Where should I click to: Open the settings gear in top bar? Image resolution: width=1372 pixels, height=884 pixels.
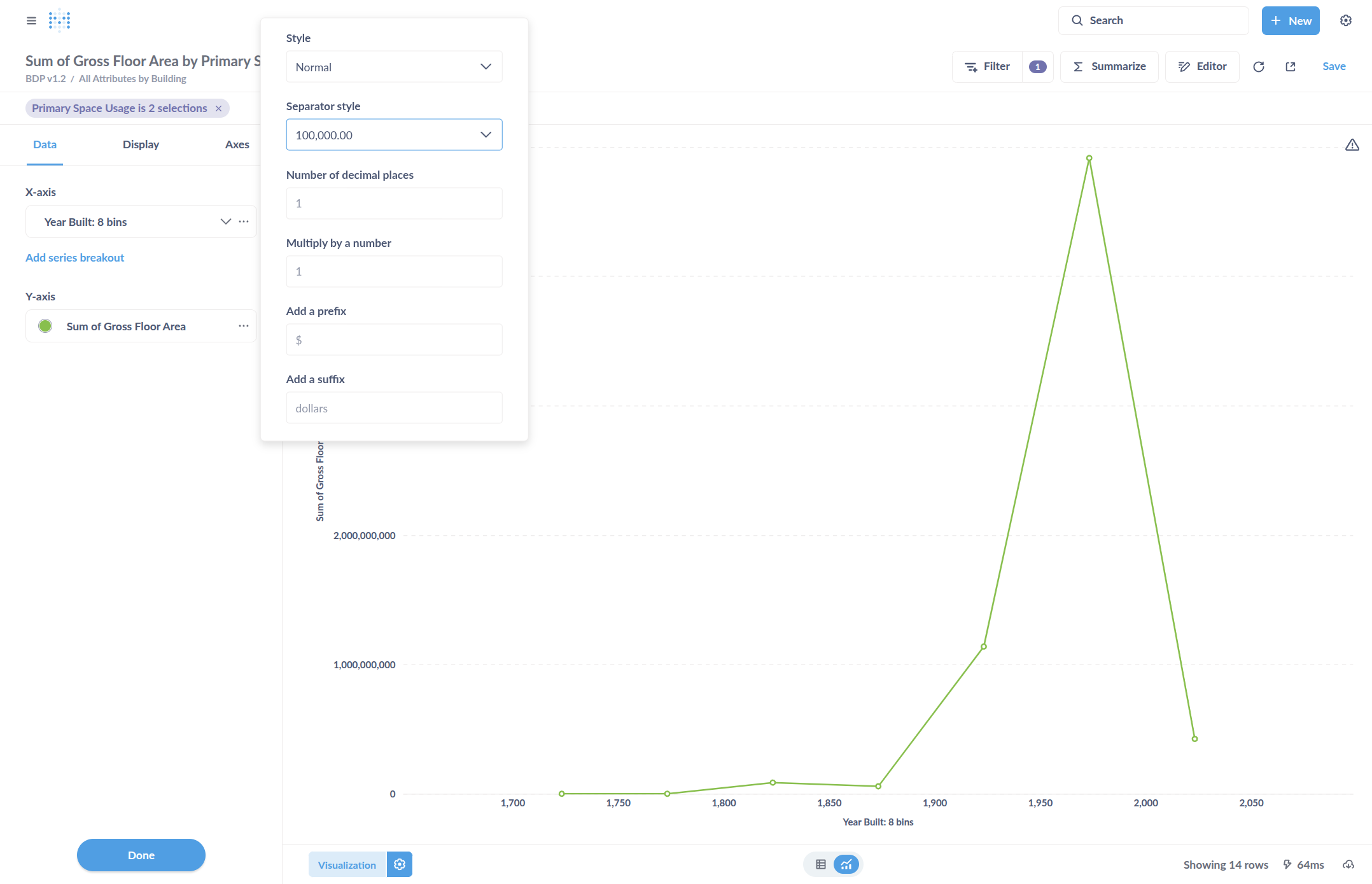click(1345, 20)
